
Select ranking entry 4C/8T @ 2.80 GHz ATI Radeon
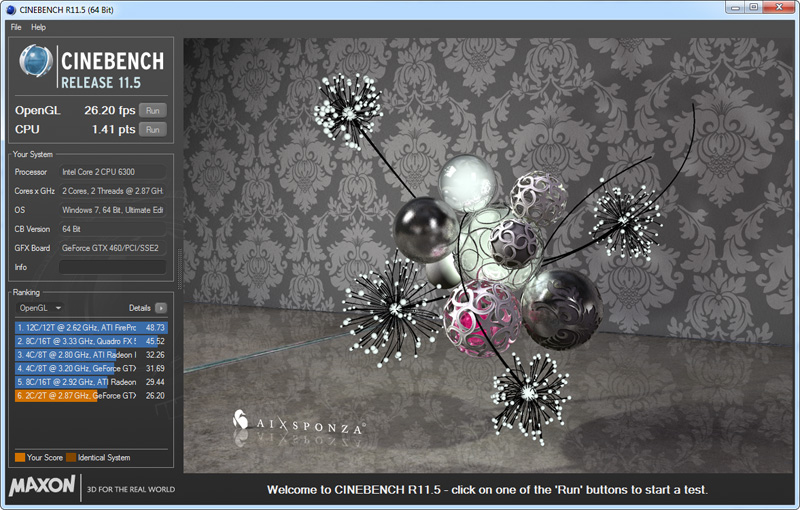click(x=91, y=355)
